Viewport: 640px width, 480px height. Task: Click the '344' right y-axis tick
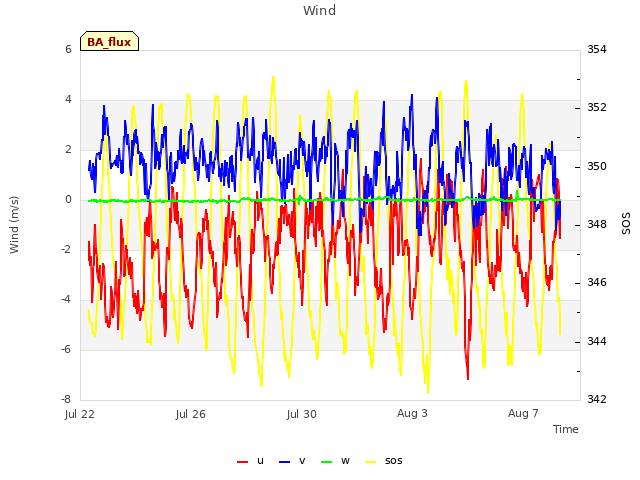597,341
